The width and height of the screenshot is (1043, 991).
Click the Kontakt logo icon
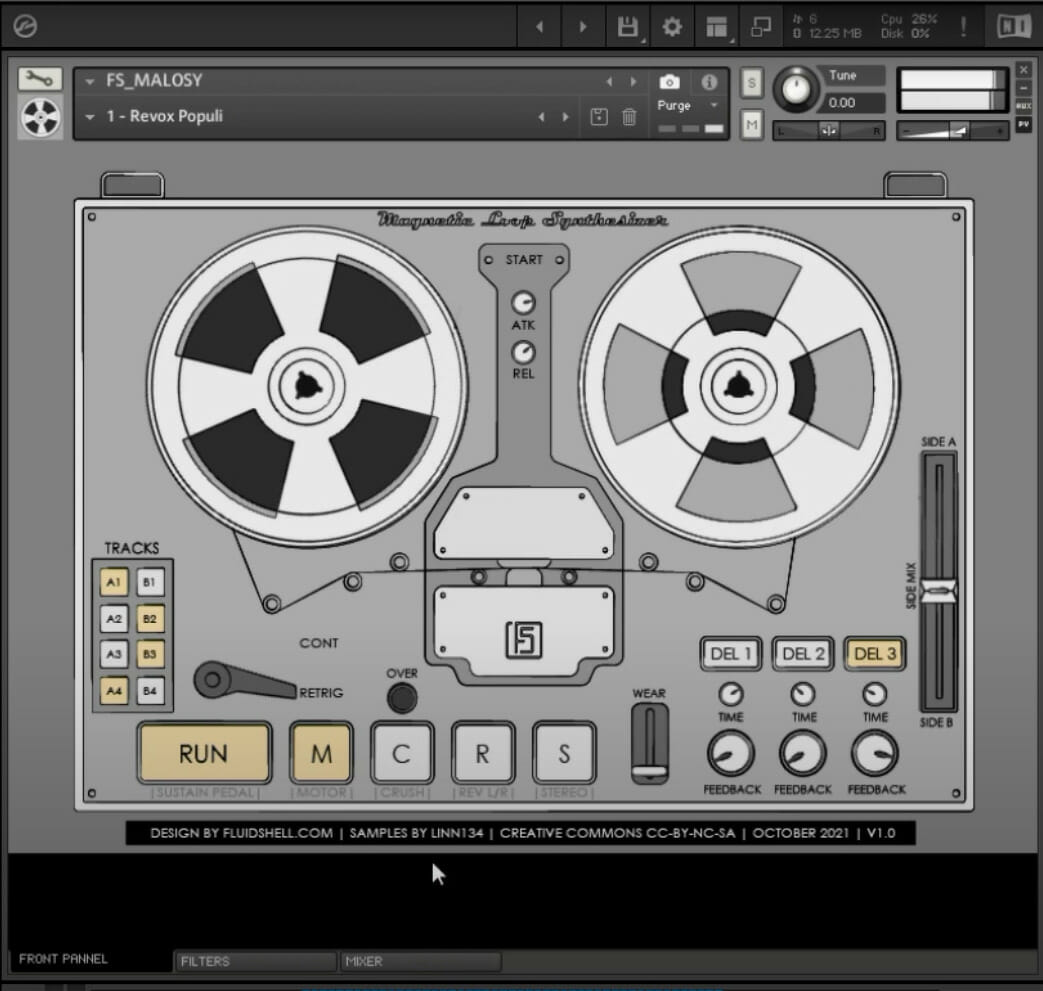click(24, 27)
